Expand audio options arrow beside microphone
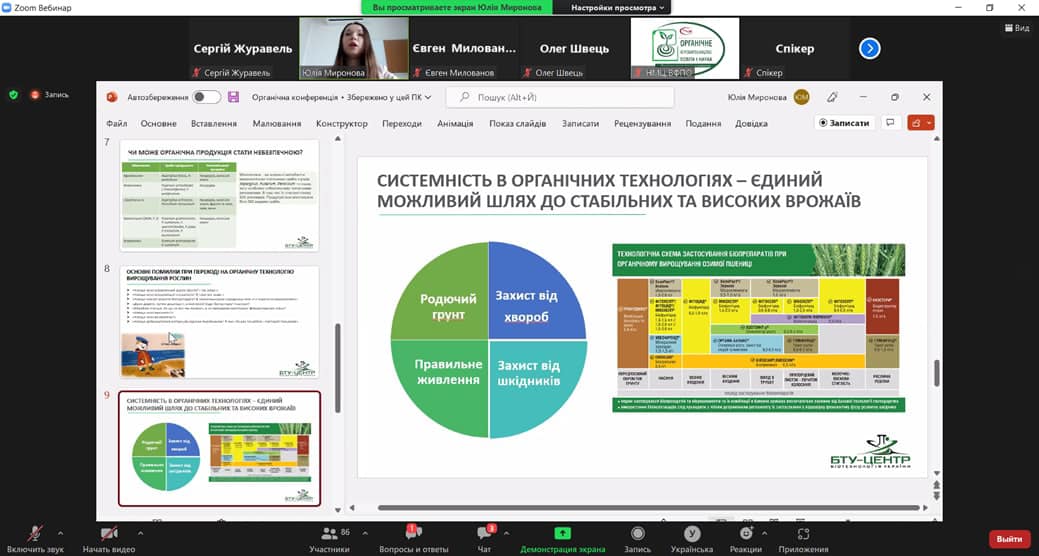Screen dimensions: 1039x556 click(60, 533)
